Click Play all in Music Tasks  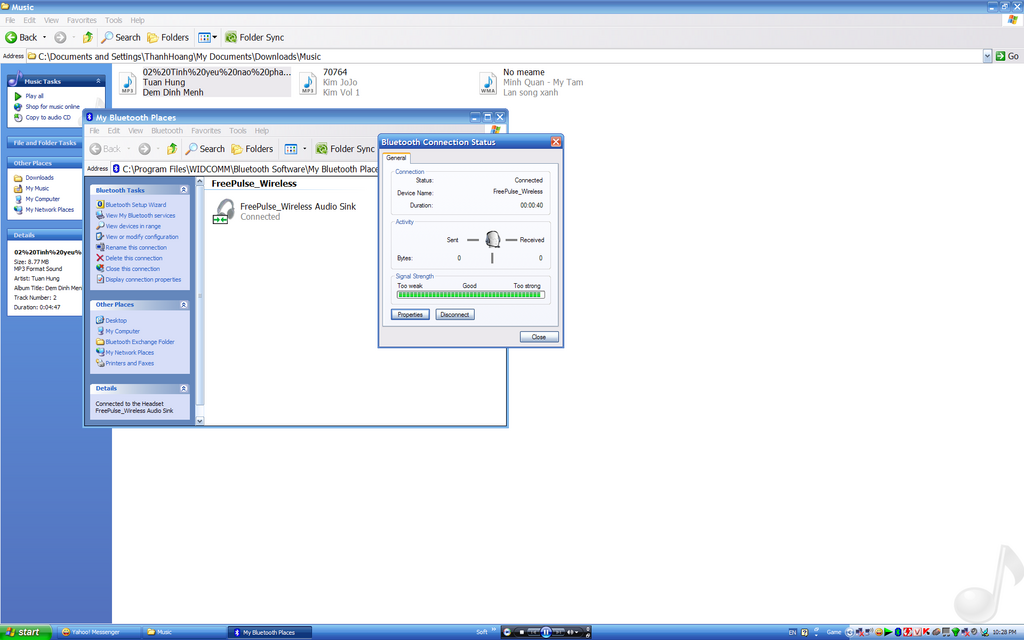tap(34, 96)
